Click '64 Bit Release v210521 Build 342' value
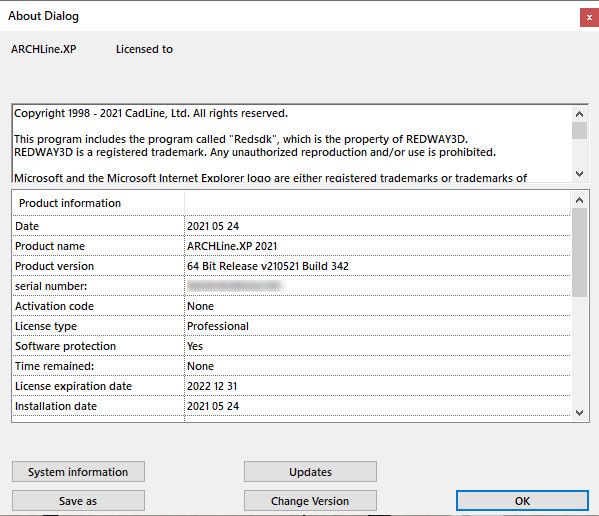 pos(268,266)
